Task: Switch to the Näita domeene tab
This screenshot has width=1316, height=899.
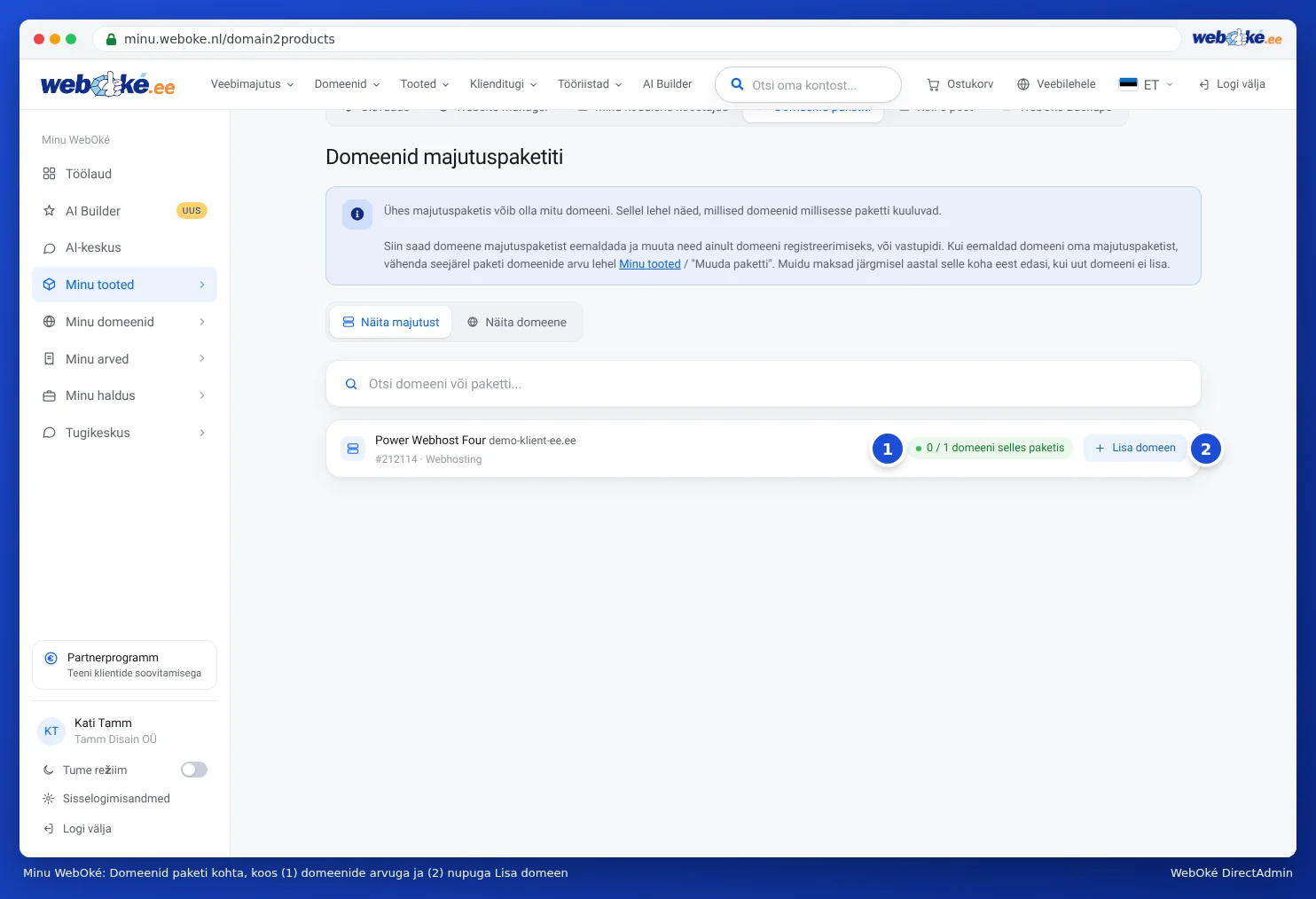Action: tap(517, 322)
